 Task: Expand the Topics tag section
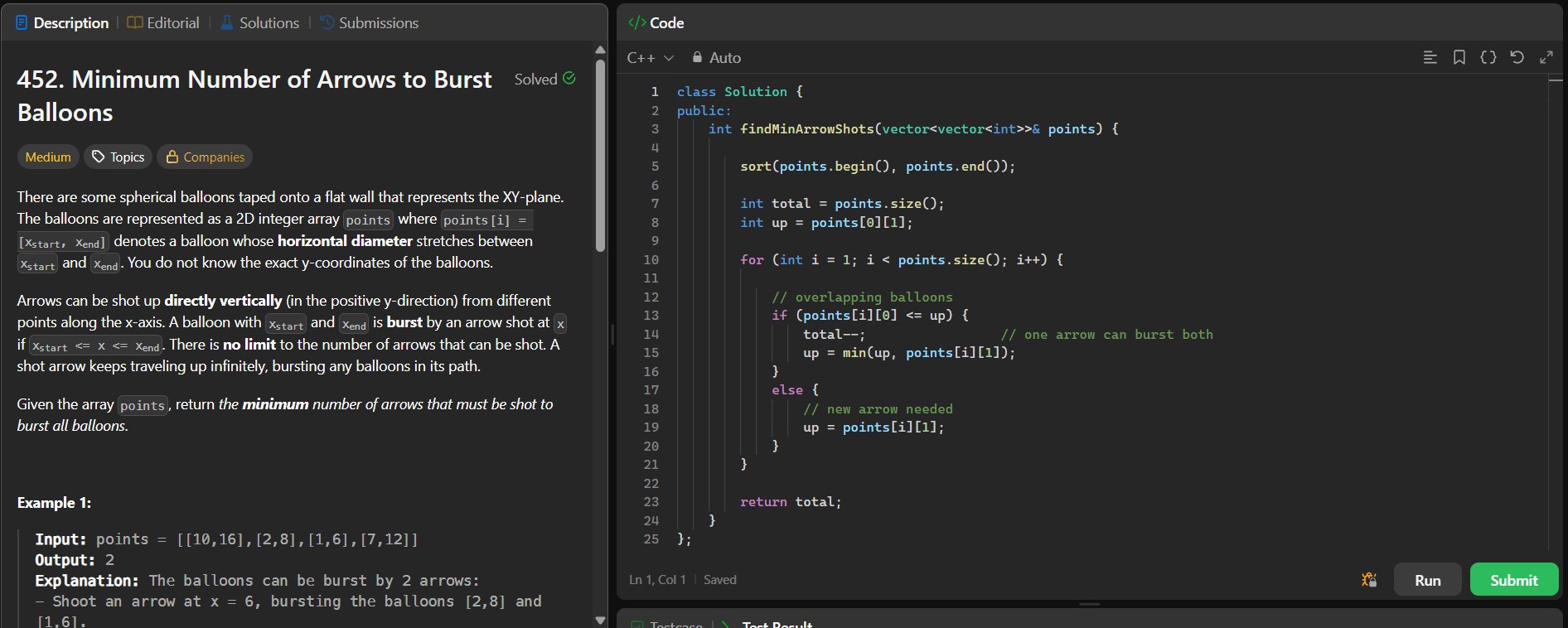coord(118,157)
